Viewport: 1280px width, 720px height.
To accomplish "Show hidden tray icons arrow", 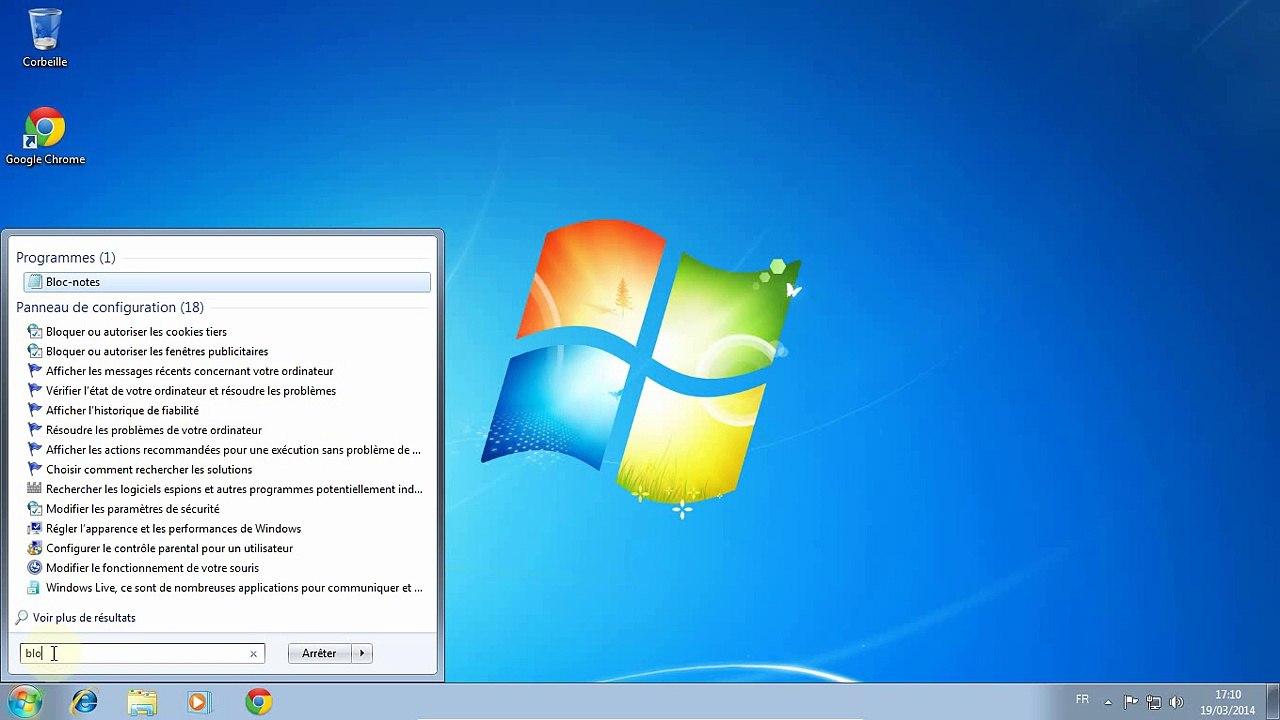I will click(x=1108, y=702).
